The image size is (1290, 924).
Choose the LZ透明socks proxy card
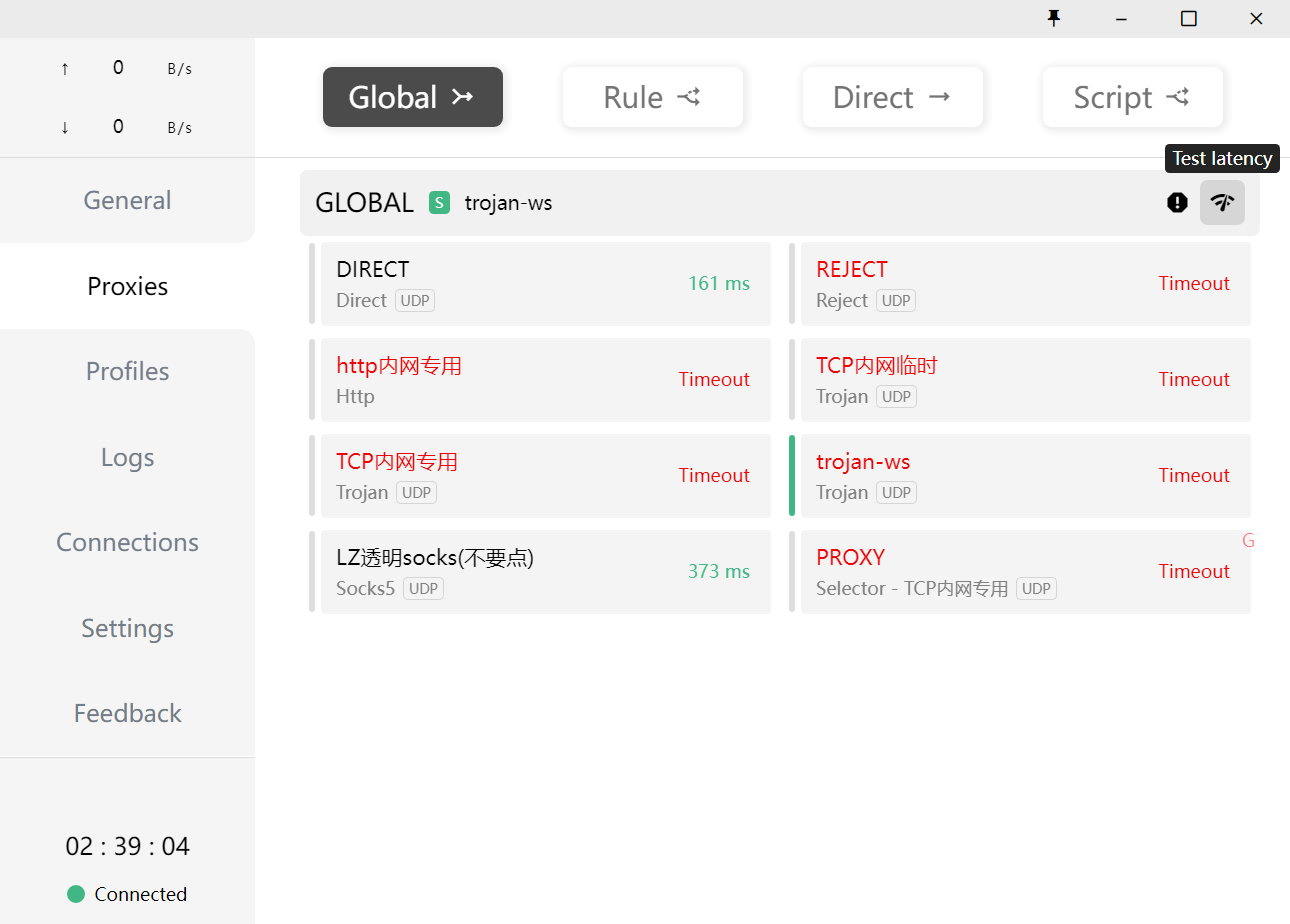click(545, 572)
